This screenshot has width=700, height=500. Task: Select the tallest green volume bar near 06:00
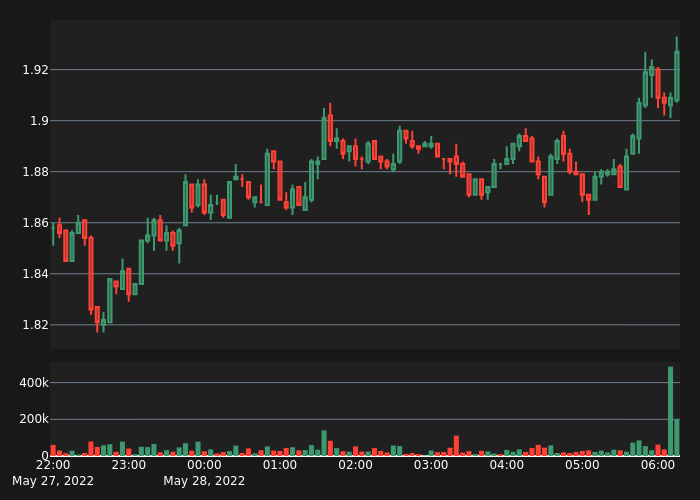point(671,411)
